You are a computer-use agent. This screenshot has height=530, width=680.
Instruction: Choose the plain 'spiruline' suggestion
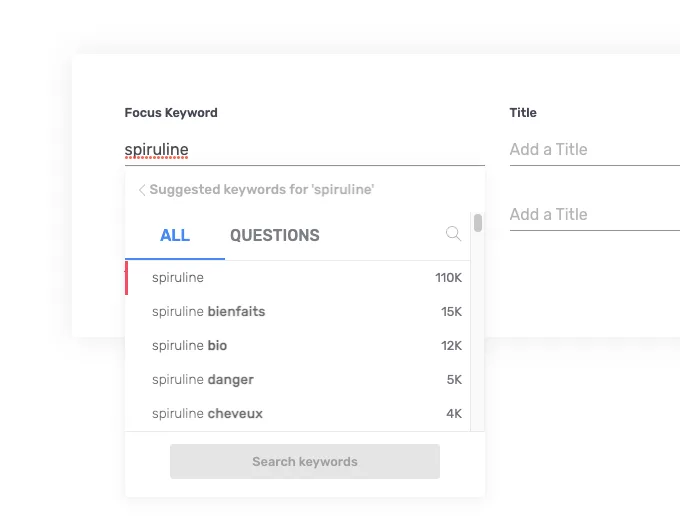pos(298,278)
